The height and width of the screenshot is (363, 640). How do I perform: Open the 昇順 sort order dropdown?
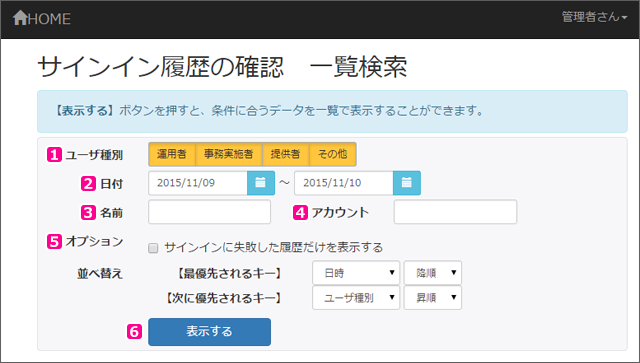tap(433, 298)
